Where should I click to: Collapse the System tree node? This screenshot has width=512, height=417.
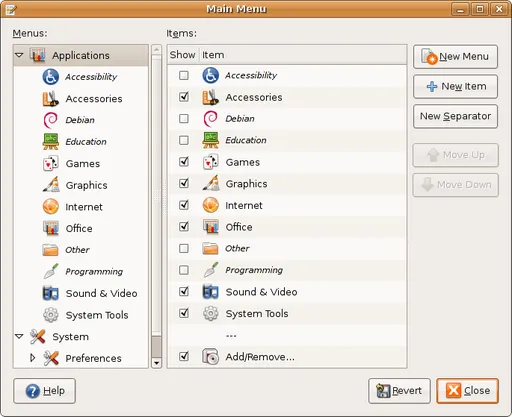click(19, 336)
